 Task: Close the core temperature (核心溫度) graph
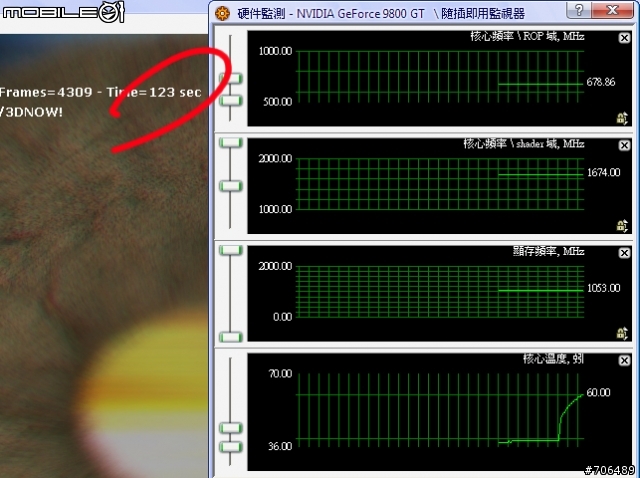624,360
